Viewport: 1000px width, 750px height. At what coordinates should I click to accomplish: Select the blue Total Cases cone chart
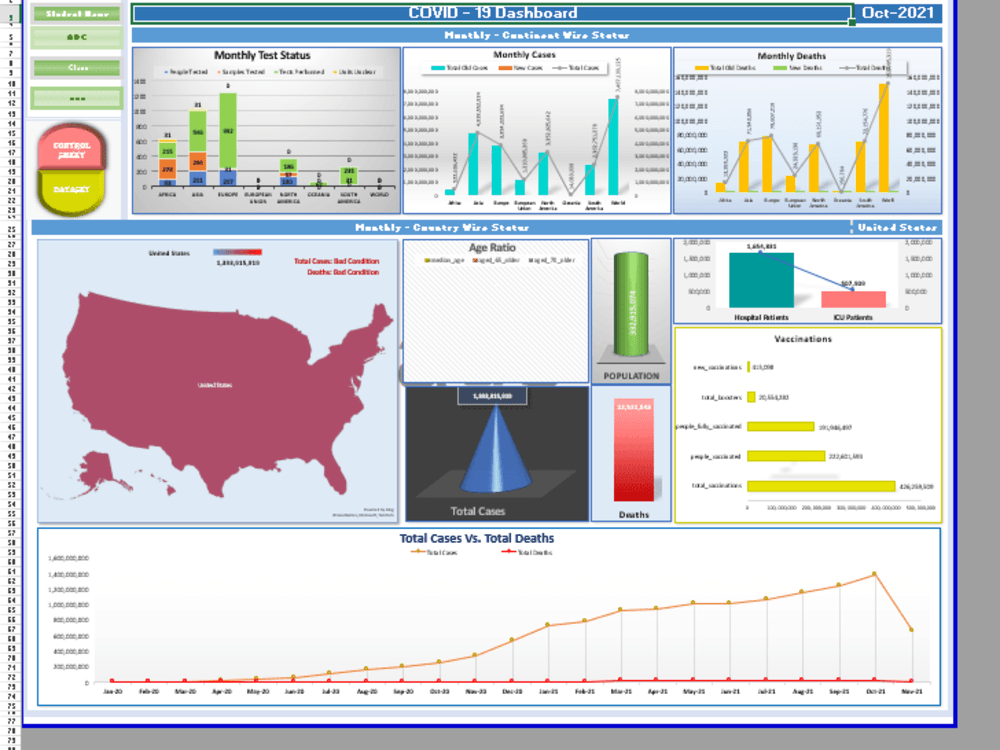click(x=497, y=455)
